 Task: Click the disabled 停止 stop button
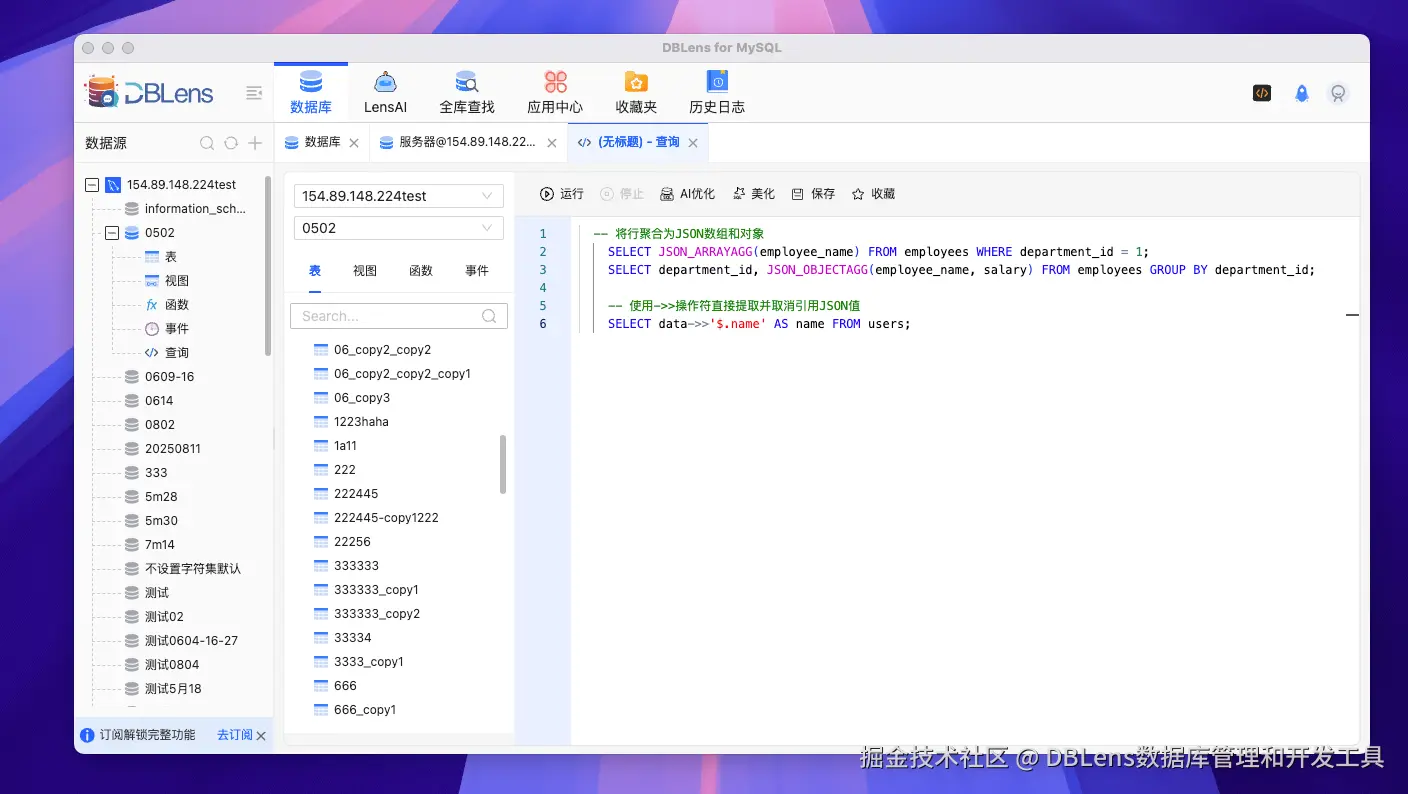point(622,194)
